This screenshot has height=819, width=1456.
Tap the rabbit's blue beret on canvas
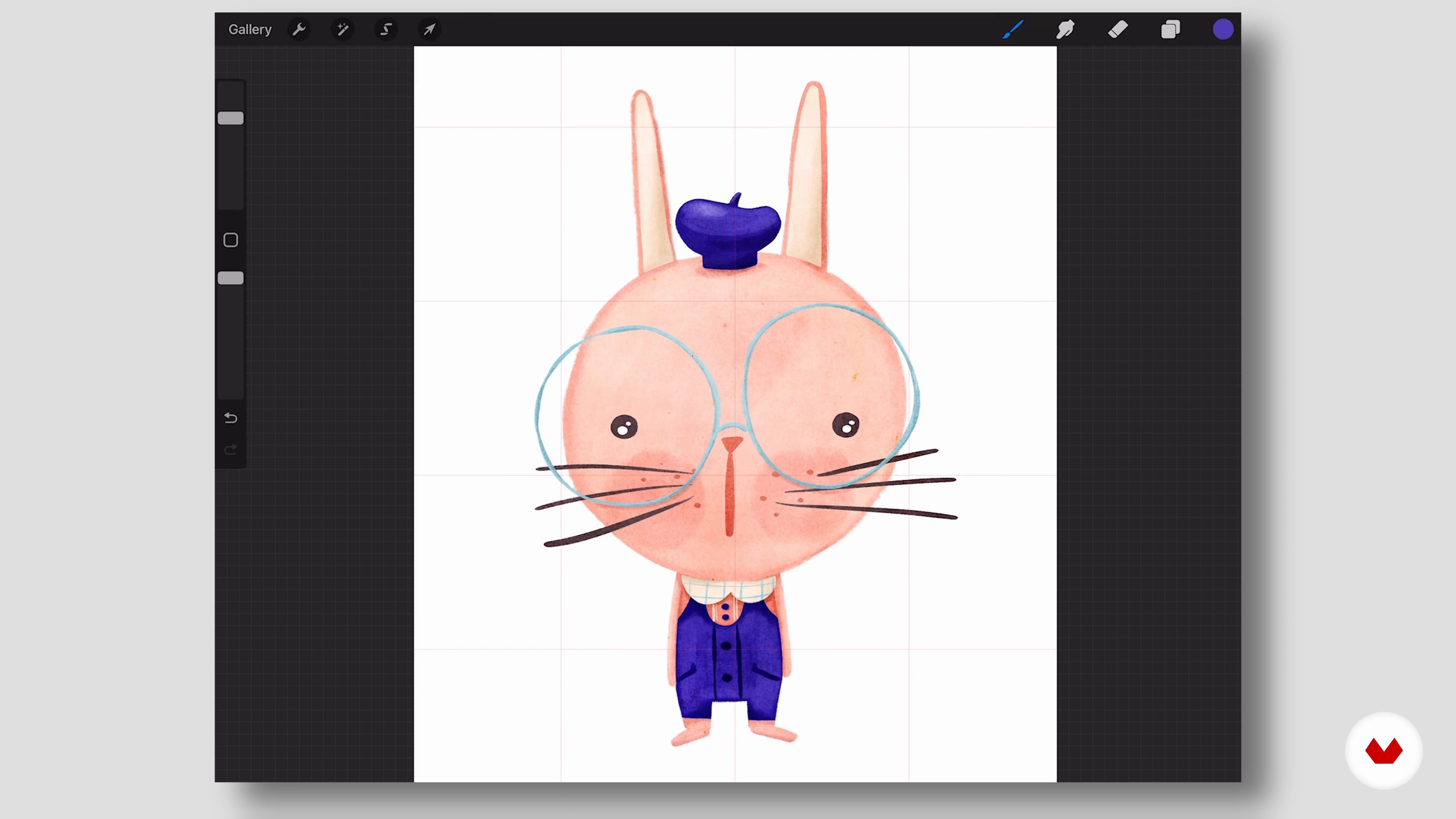click(x=728, y=232)
